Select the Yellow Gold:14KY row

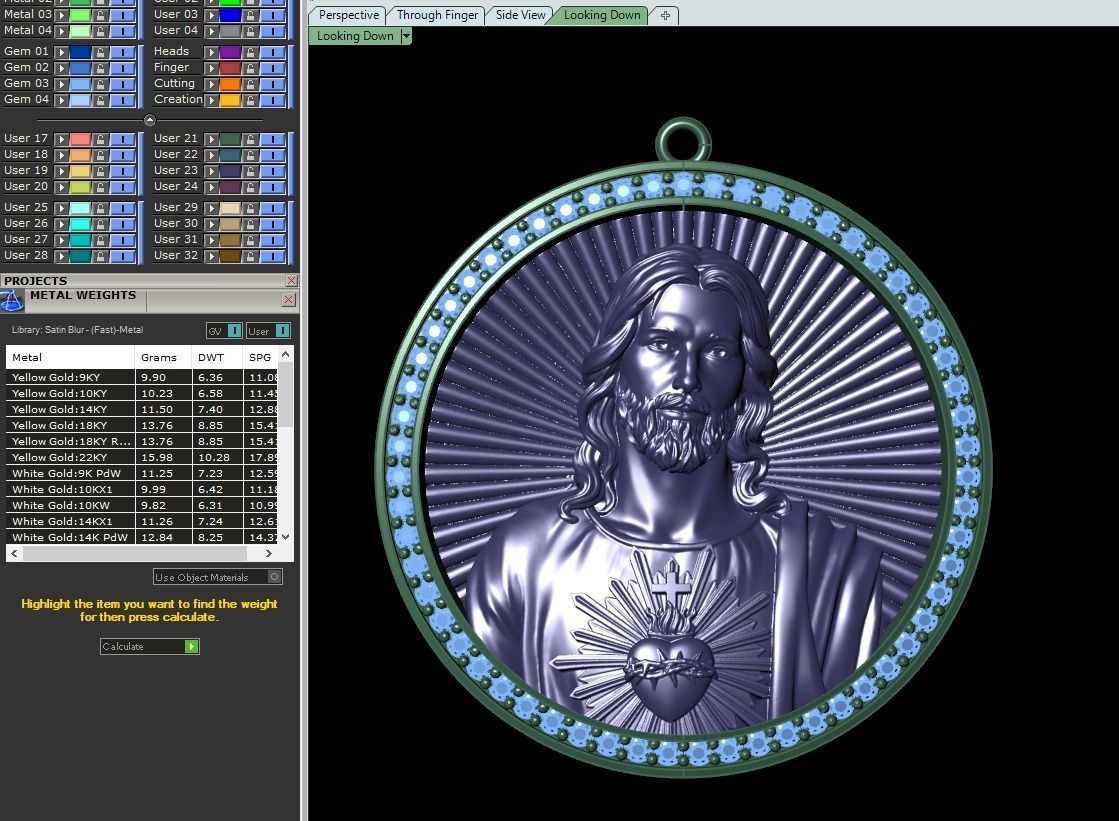pos(142,409)
